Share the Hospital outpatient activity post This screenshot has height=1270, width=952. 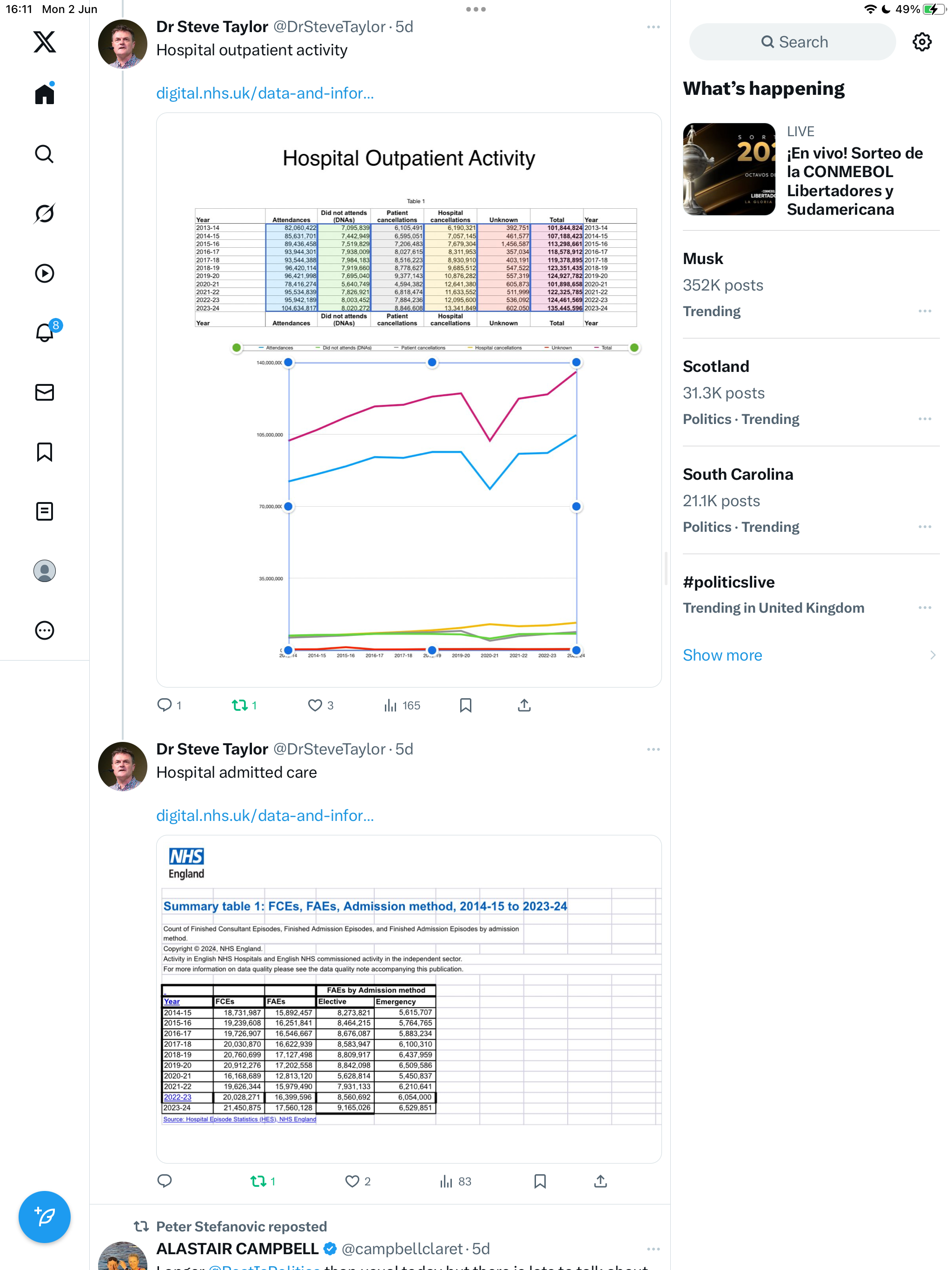[524, 705]
